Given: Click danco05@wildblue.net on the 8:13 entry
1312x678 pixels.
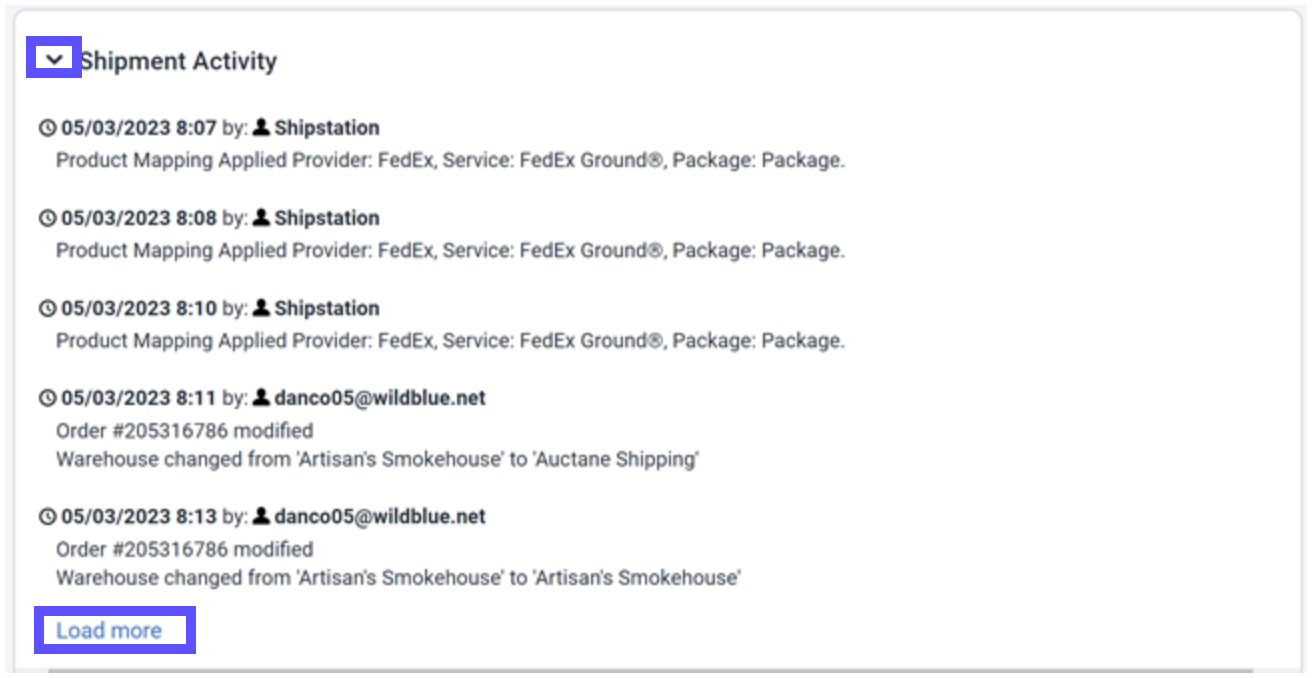Looking at the screenshot, I should click(380, 517).
